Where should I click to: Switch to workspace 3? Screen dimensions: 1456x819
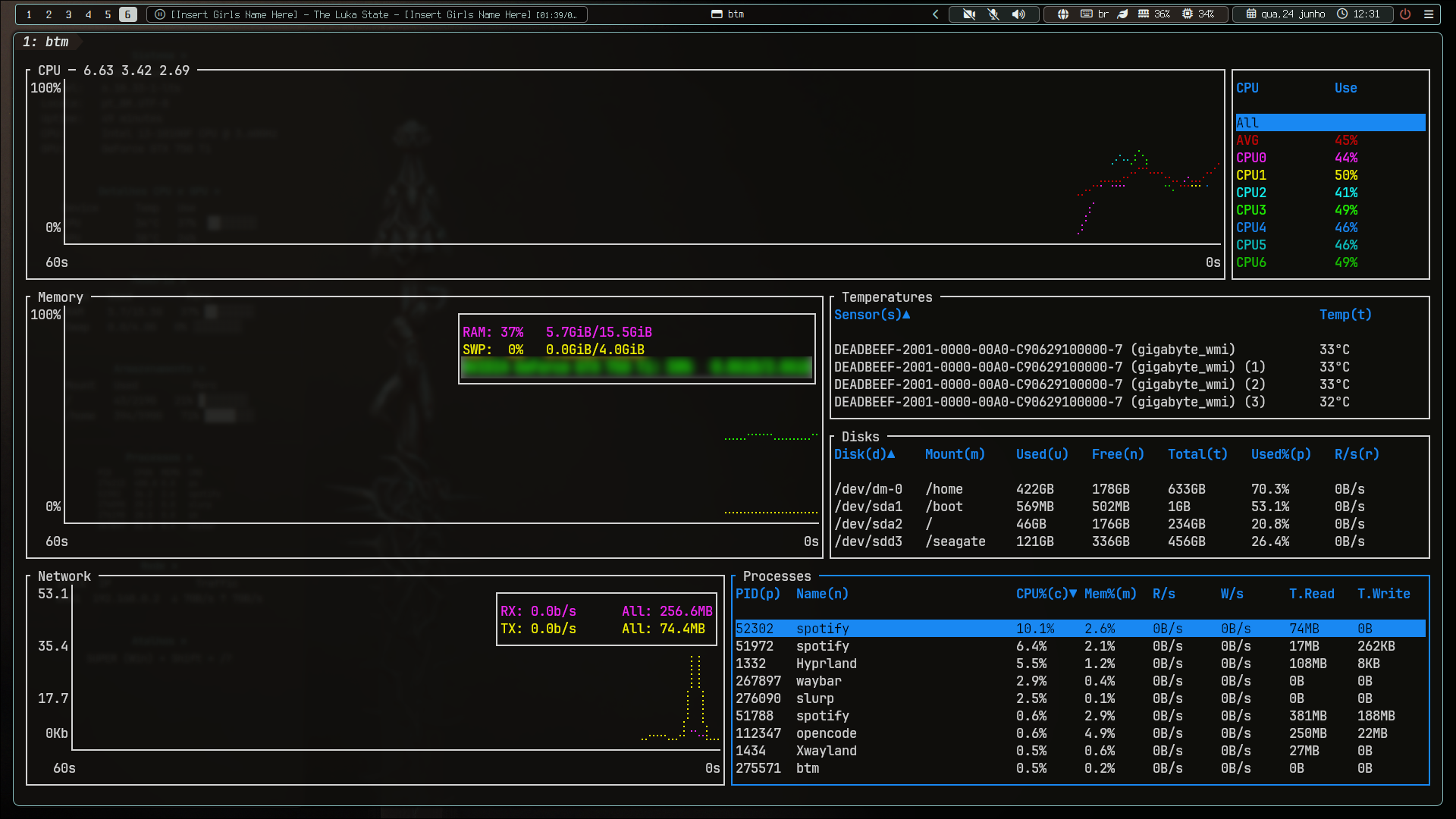68,14
